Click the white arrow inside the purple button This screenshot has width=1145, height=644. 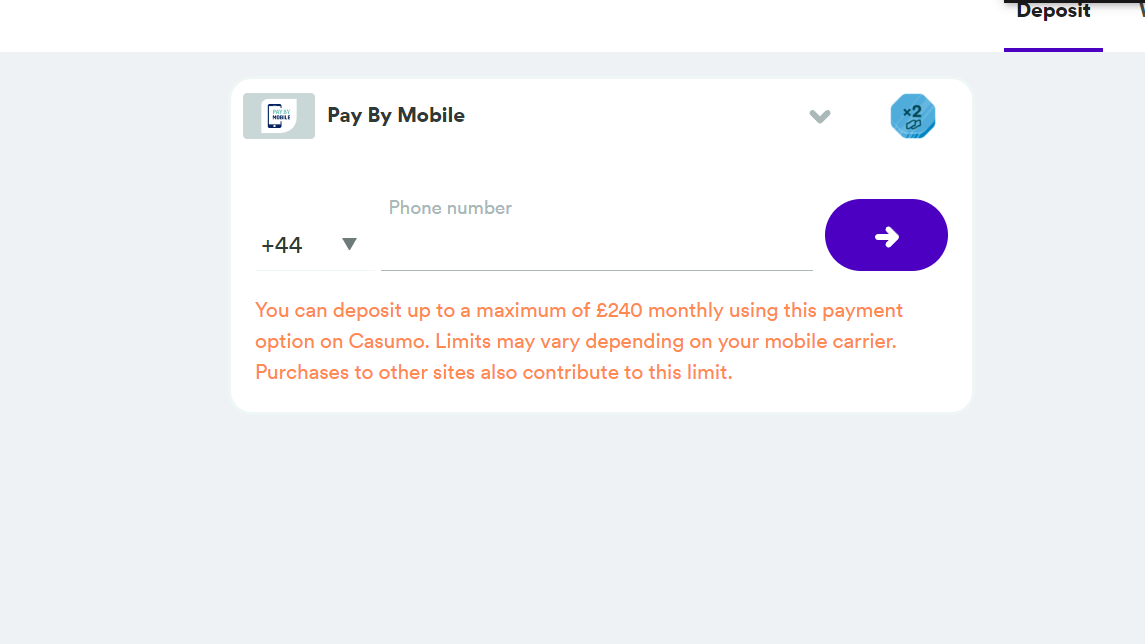pyautogui.click(x=886, y=236)
